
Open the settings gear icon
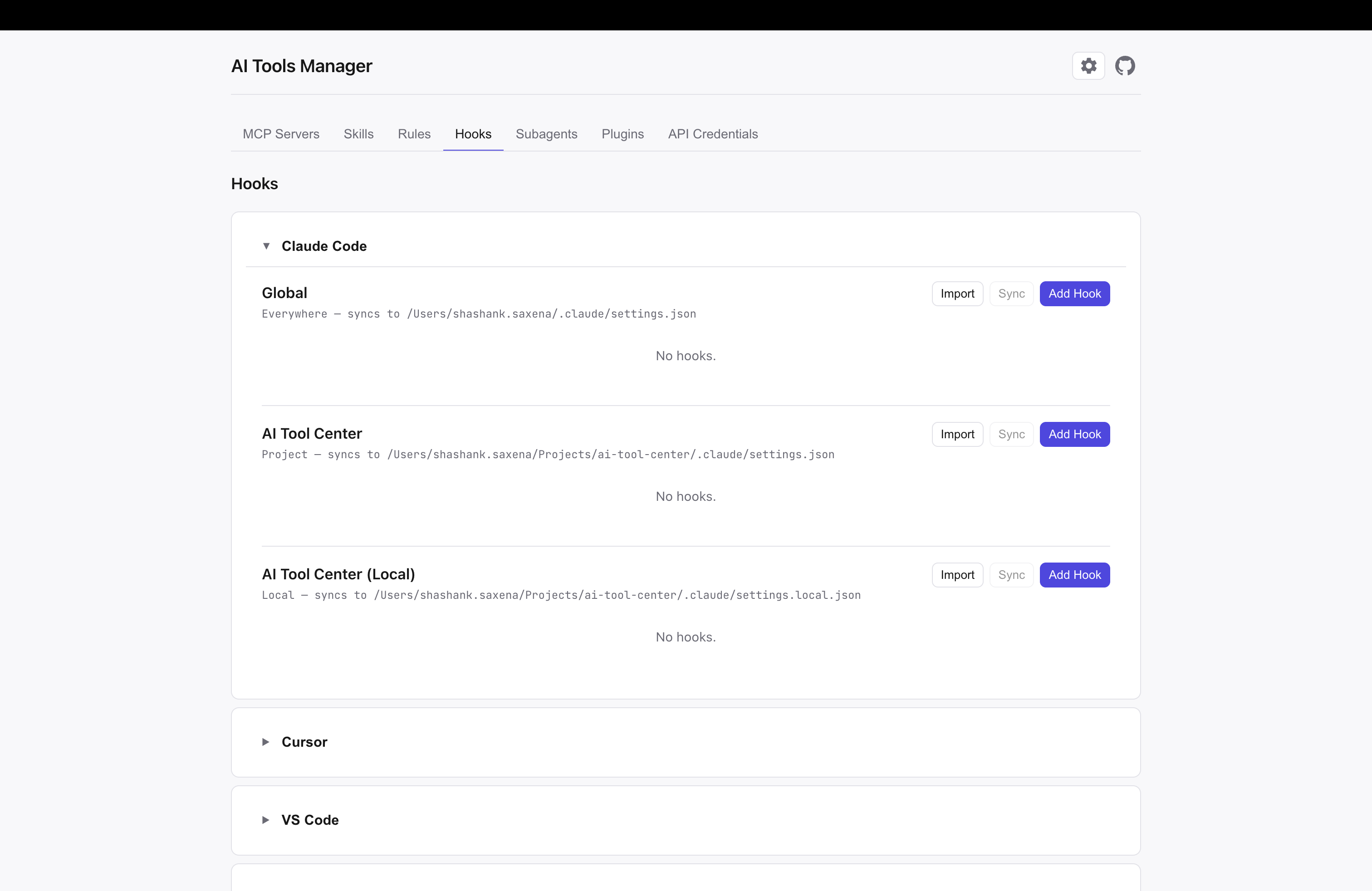pos(1088,66)
